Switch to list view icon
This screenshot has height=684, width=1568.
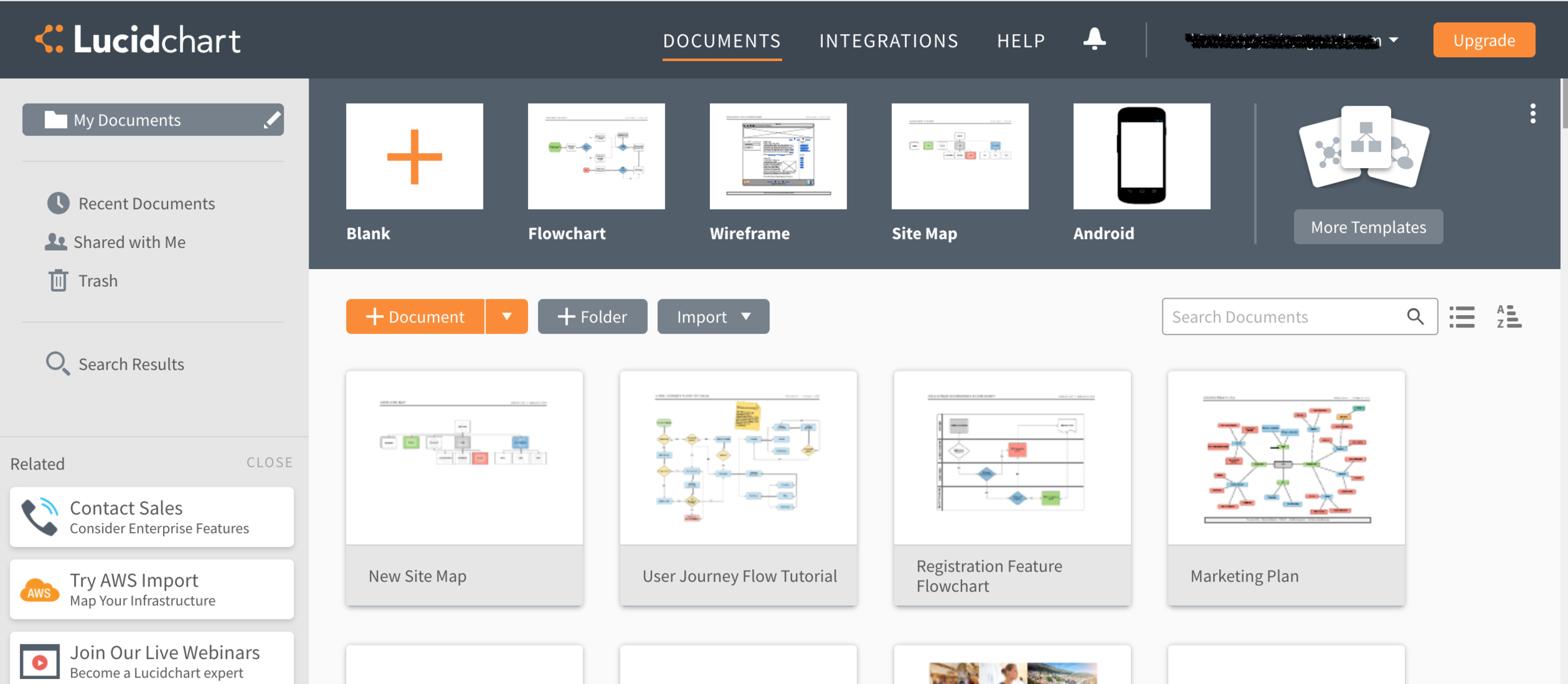pyautogui.click(x=1462, y=317)
